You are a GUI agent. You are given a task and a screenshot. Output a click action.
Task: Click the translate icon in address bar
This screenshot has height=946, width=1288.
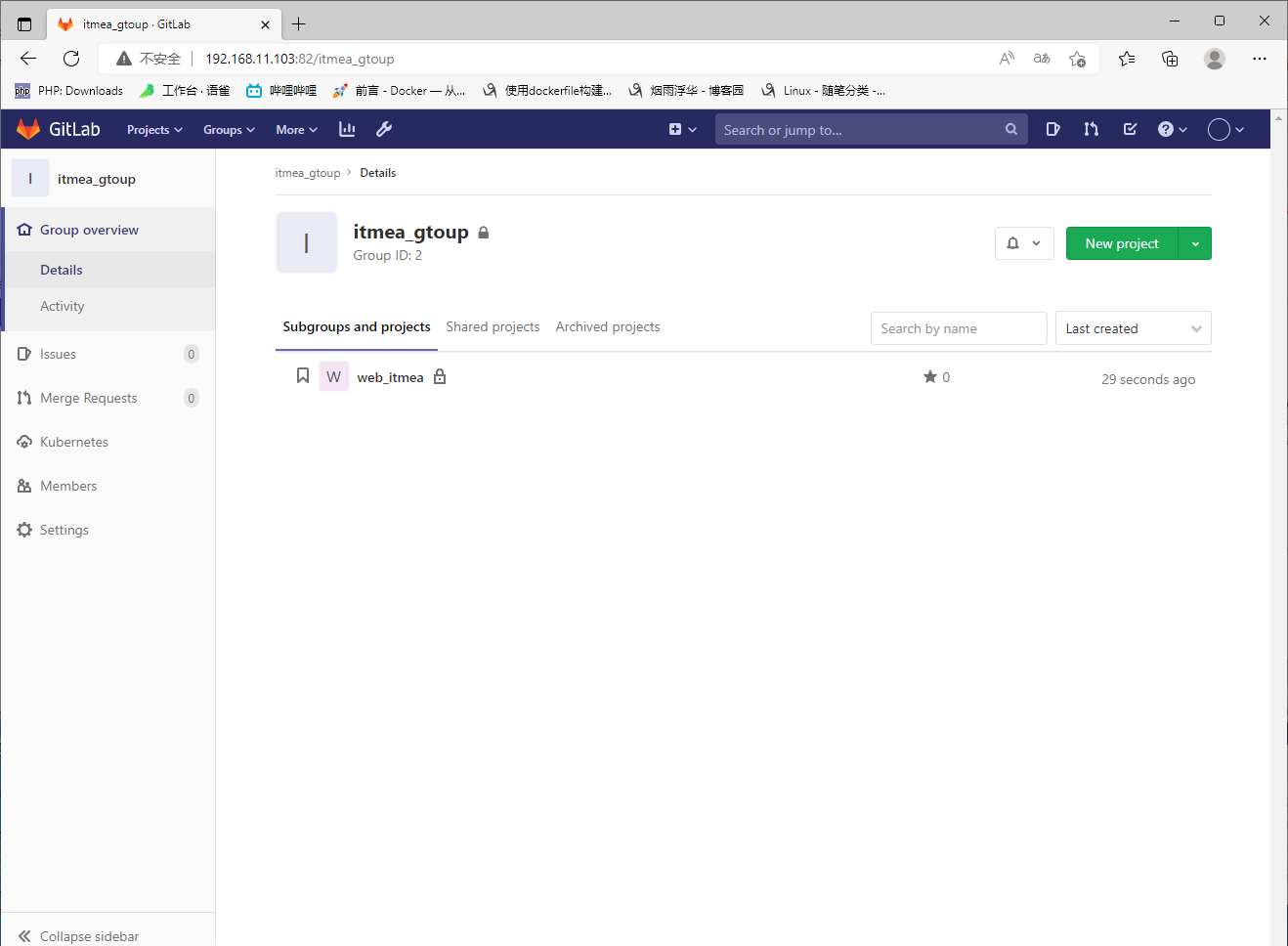pyautogui.click(x=1042, y=59)
